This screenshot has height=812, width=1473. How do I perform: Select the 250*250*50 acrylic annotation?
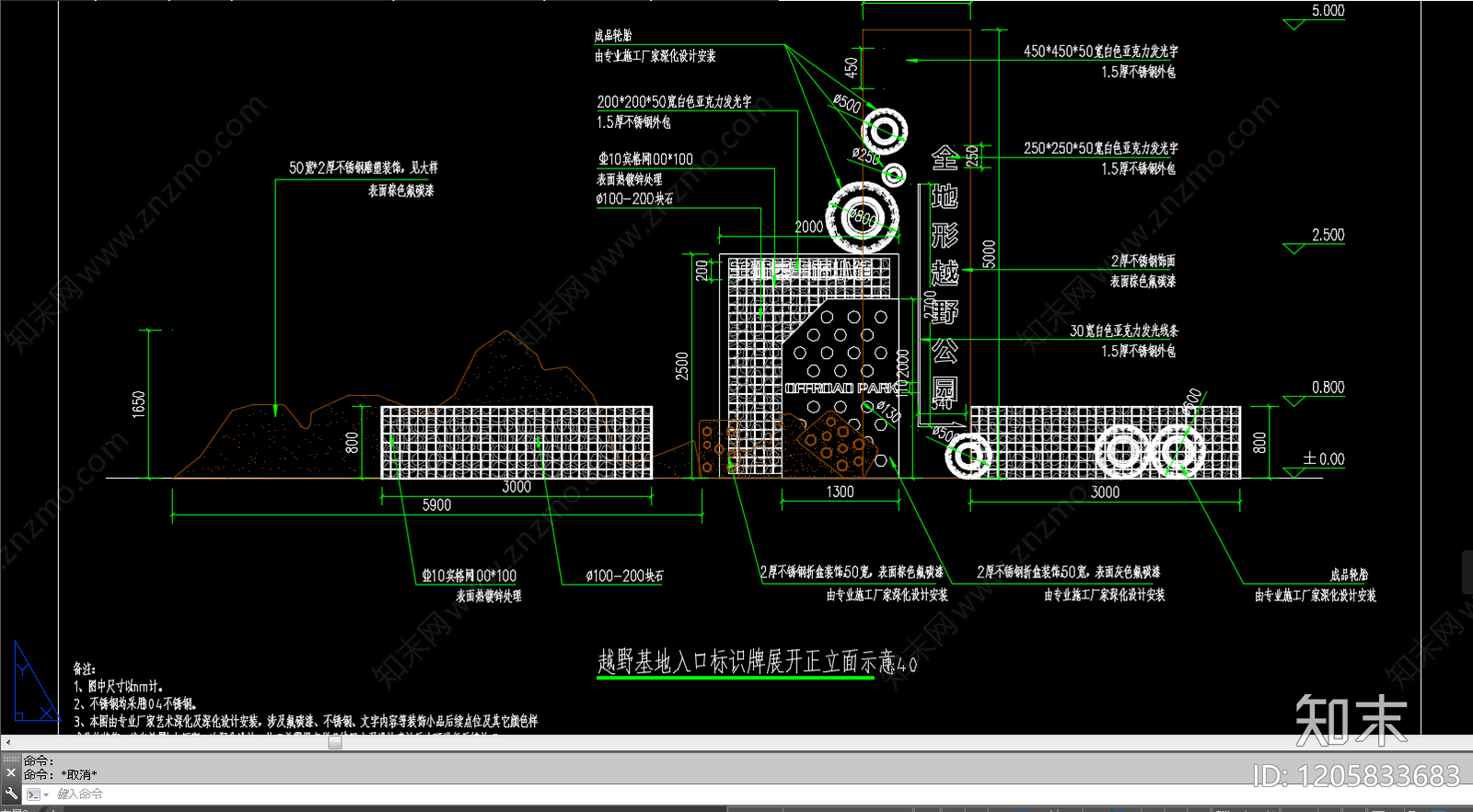click(x=1100, y=148)
